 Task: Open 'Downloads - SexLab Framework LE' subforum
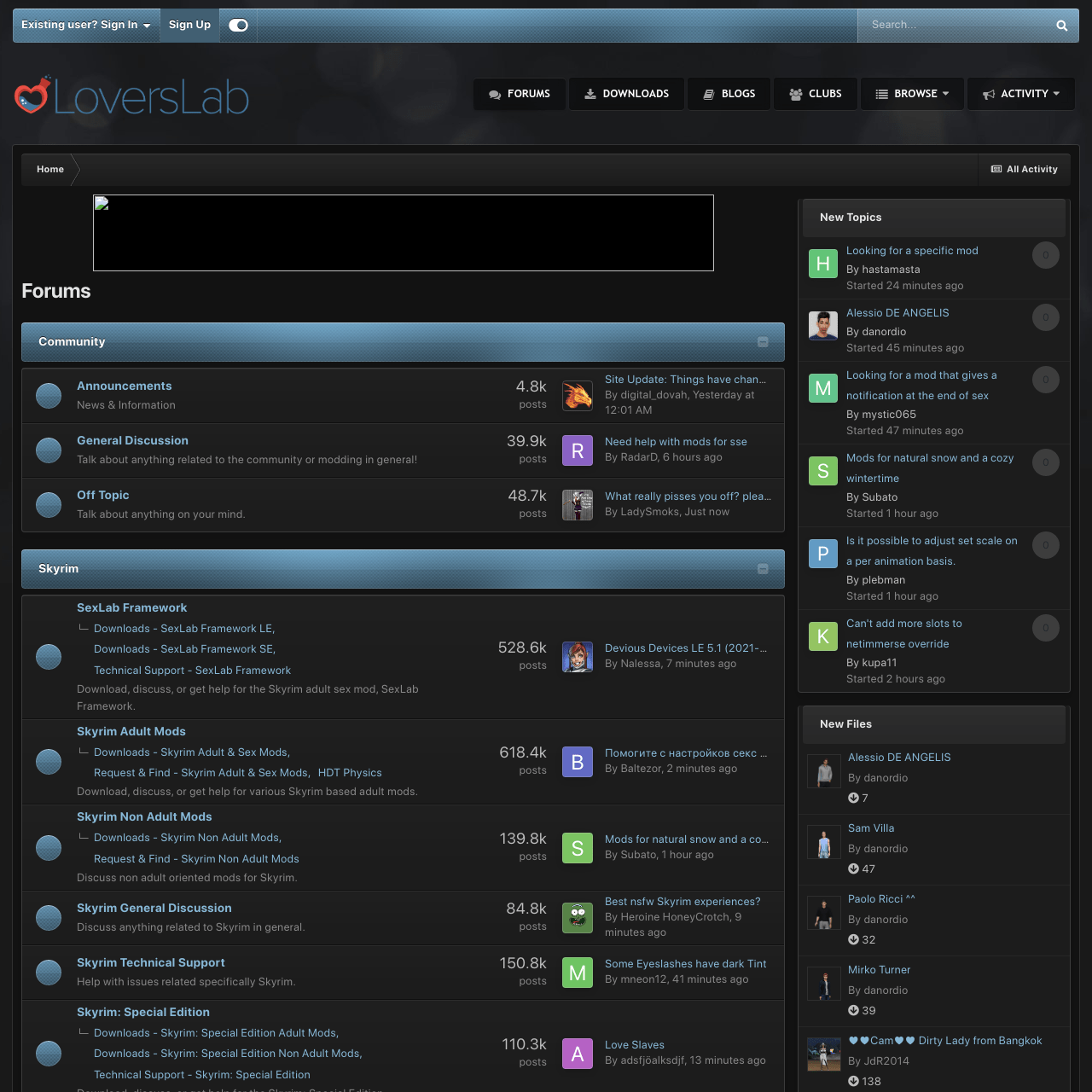[x=183, y=629]
